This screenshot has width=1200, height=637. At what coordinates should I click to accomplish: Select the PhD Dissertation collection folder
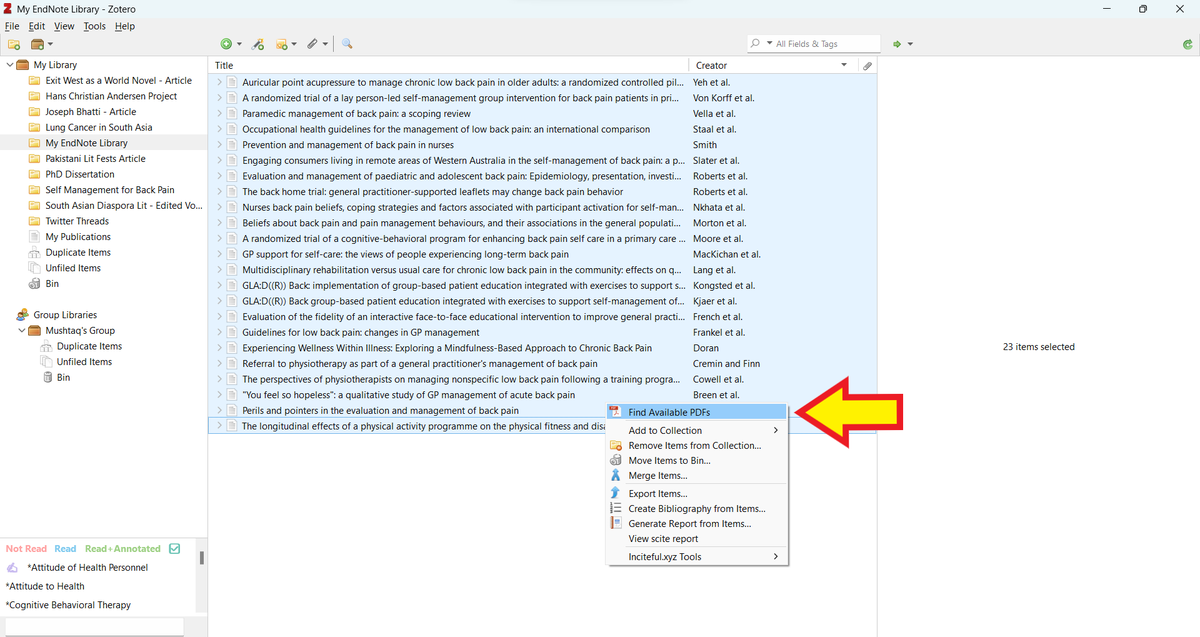tap(80, 174)
